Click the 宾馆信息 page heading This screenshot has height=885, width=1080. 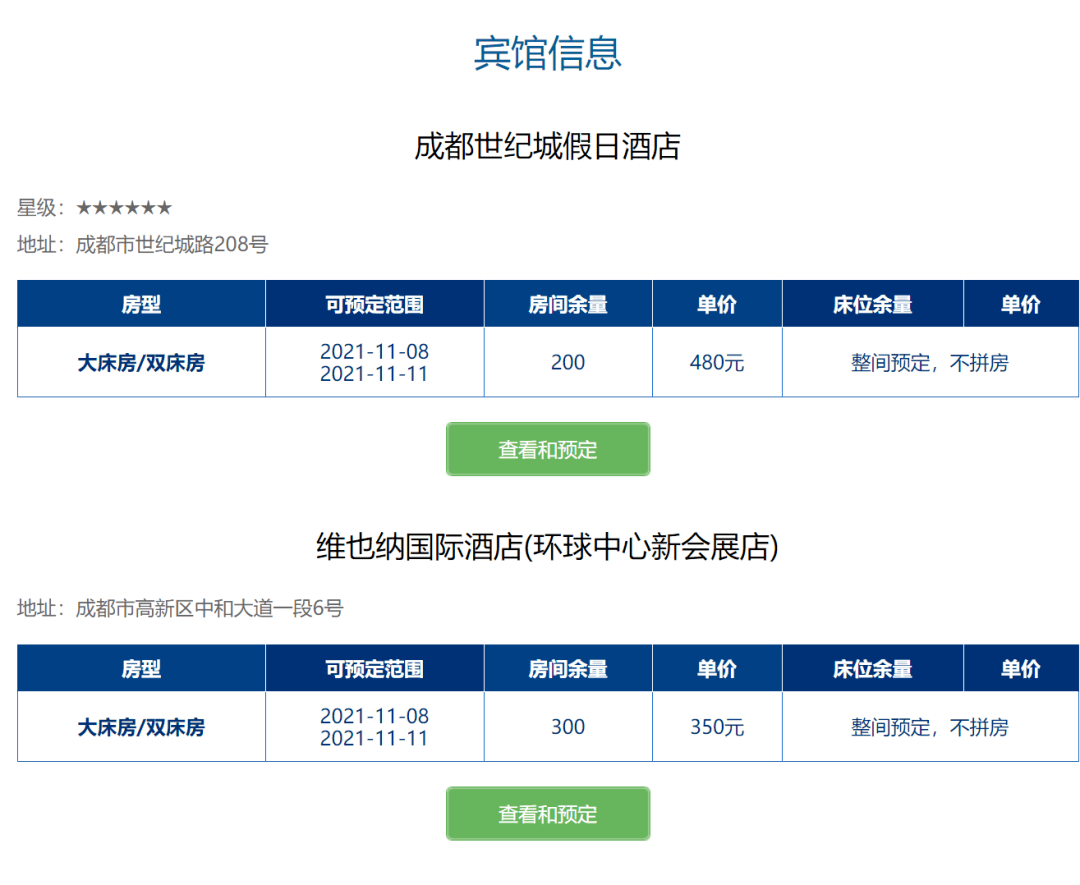pyautogui.click(x=548, y=54)
